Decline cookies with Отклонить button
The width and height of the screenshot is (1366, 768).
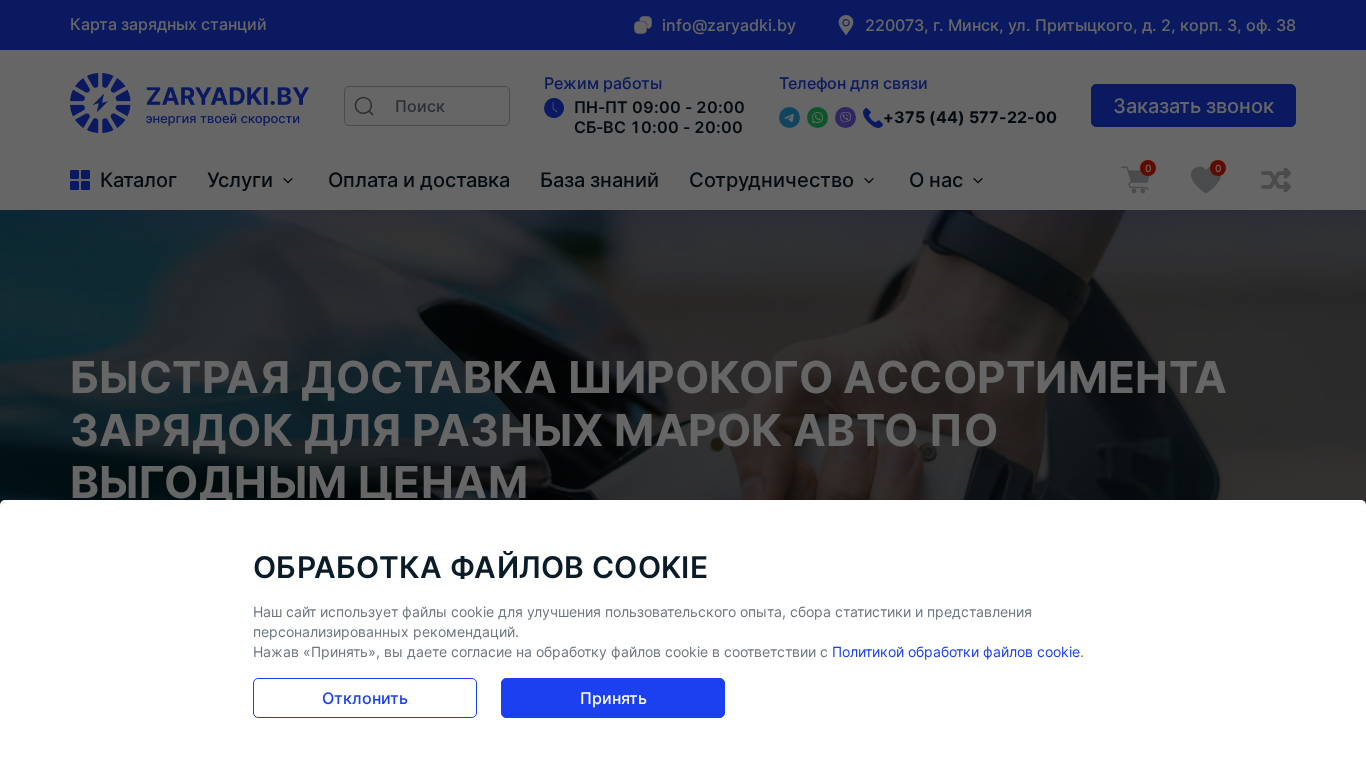pyautogui.click(x=365, y=698)
